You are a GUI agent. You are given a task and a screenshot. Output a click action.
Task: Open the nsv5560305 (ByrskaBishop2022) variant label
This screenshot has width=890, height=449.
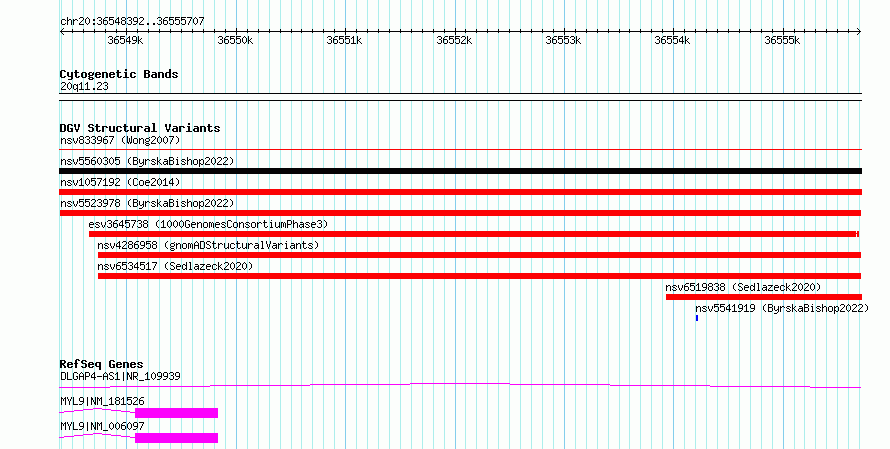147,161
